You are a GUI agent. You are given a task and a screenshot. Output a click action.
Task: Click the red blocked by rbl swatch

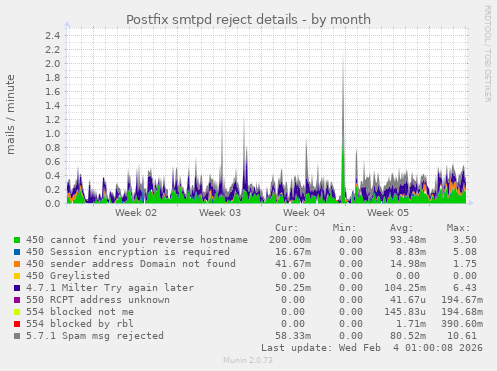pyautogui.click(x=17, y=324)
